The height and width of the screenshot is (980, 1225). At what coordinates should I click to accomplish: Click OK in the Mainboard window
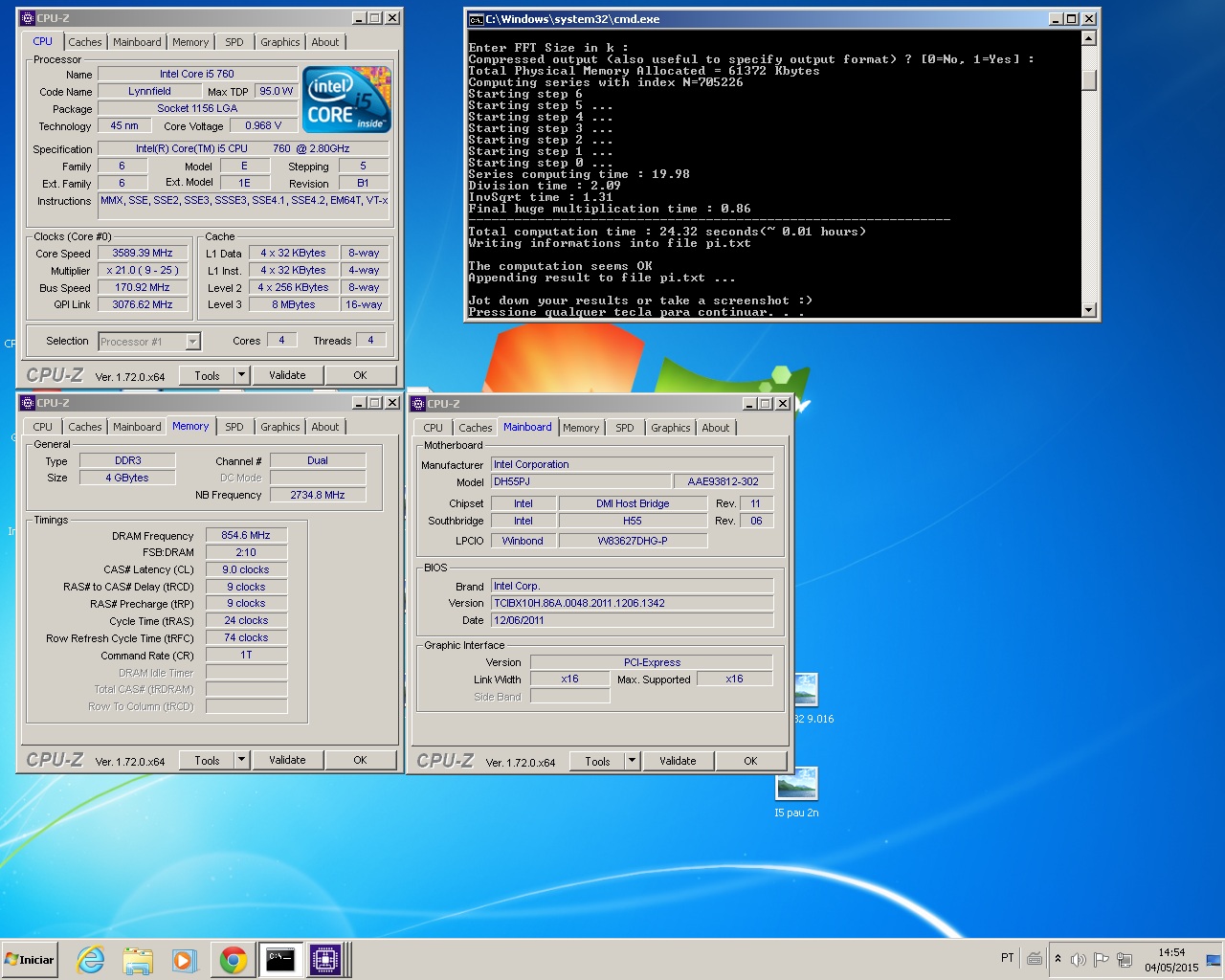pyautogui.click(x=750, y=761)
